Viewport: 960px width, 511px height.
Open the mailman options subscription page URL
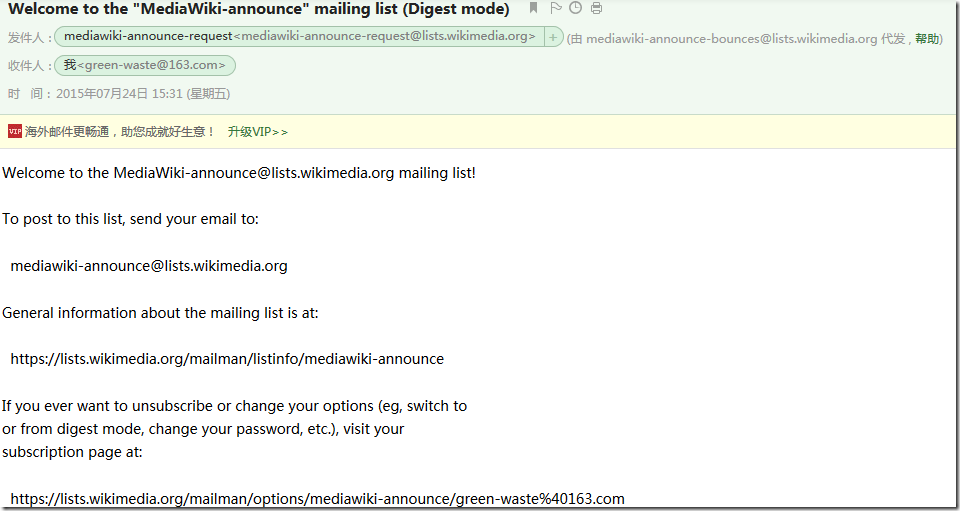pos(318,498)
